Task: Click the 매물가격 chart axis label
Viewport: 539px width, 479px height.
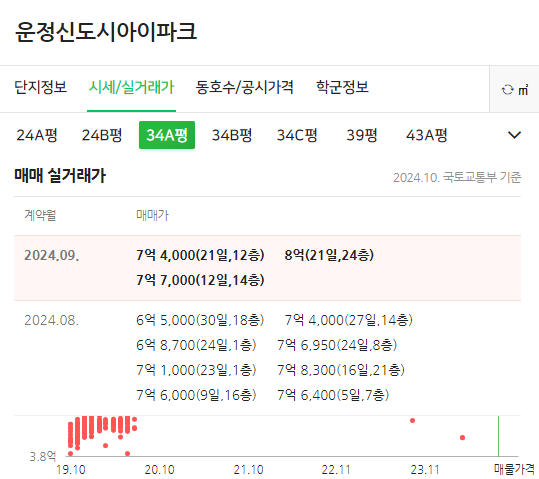Action: coord(514,469)
